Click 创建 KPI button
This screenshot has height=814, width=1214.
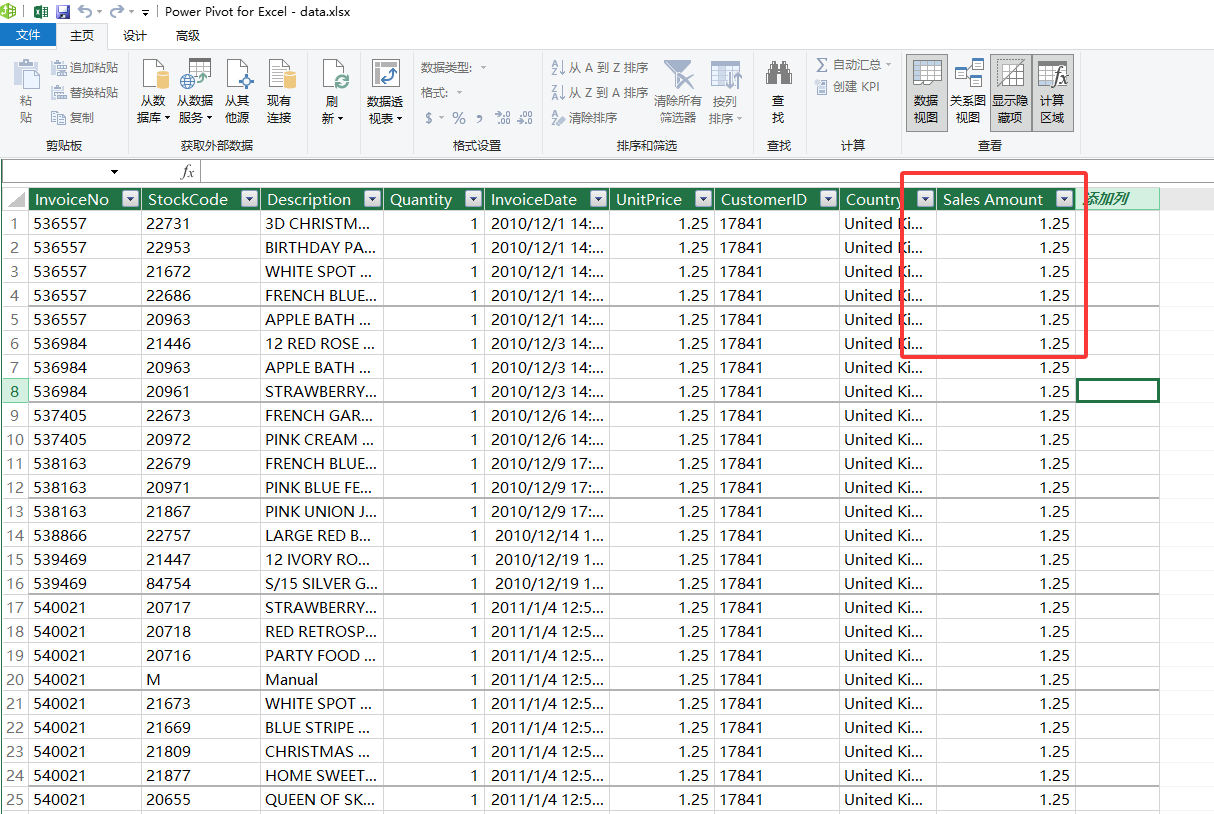click(x=848, y=87)
